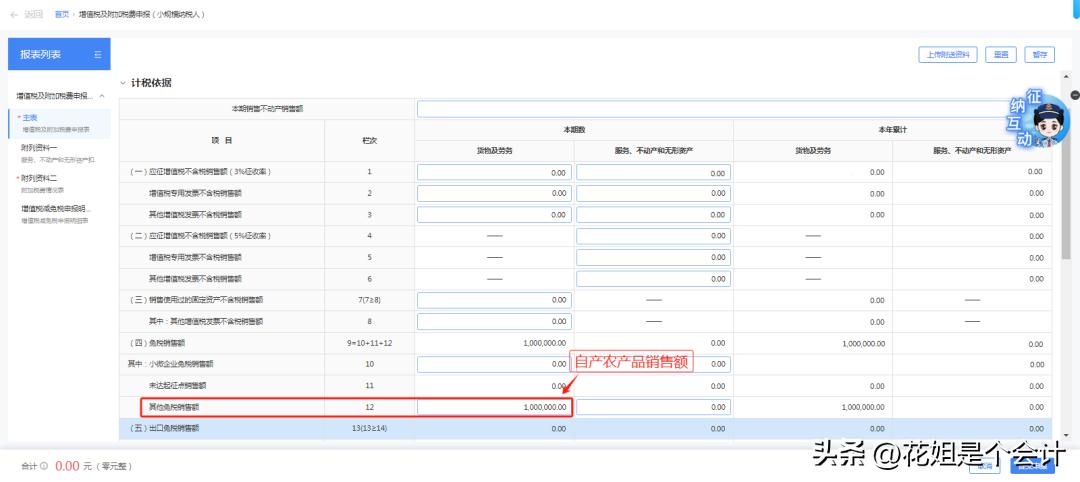
Task: Click the (五)出口免税销售额 row label
Action: (x=165, y=428)
